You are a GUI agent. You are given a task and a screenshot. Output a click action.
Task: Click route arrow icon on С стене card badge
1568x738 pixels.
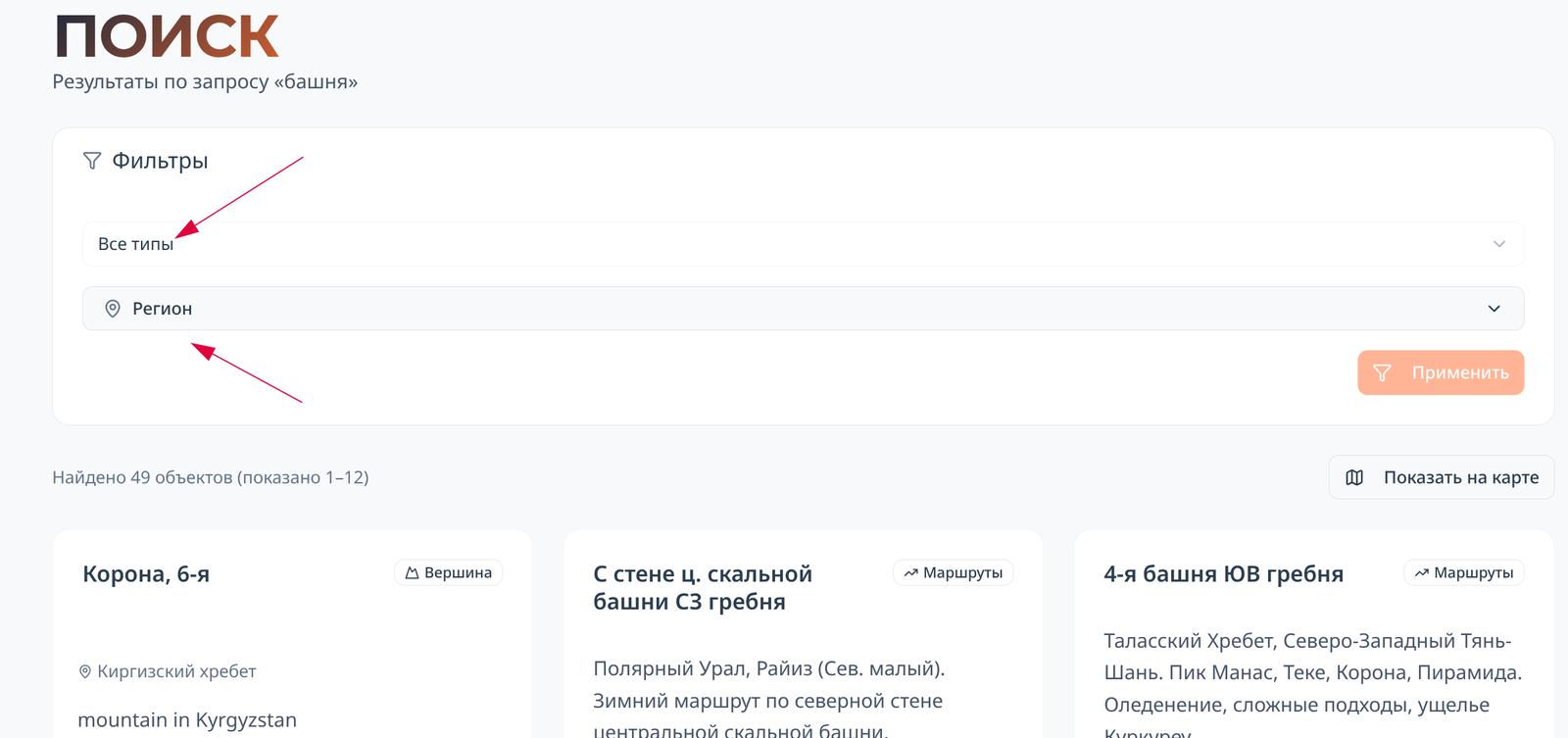point(910,573)
